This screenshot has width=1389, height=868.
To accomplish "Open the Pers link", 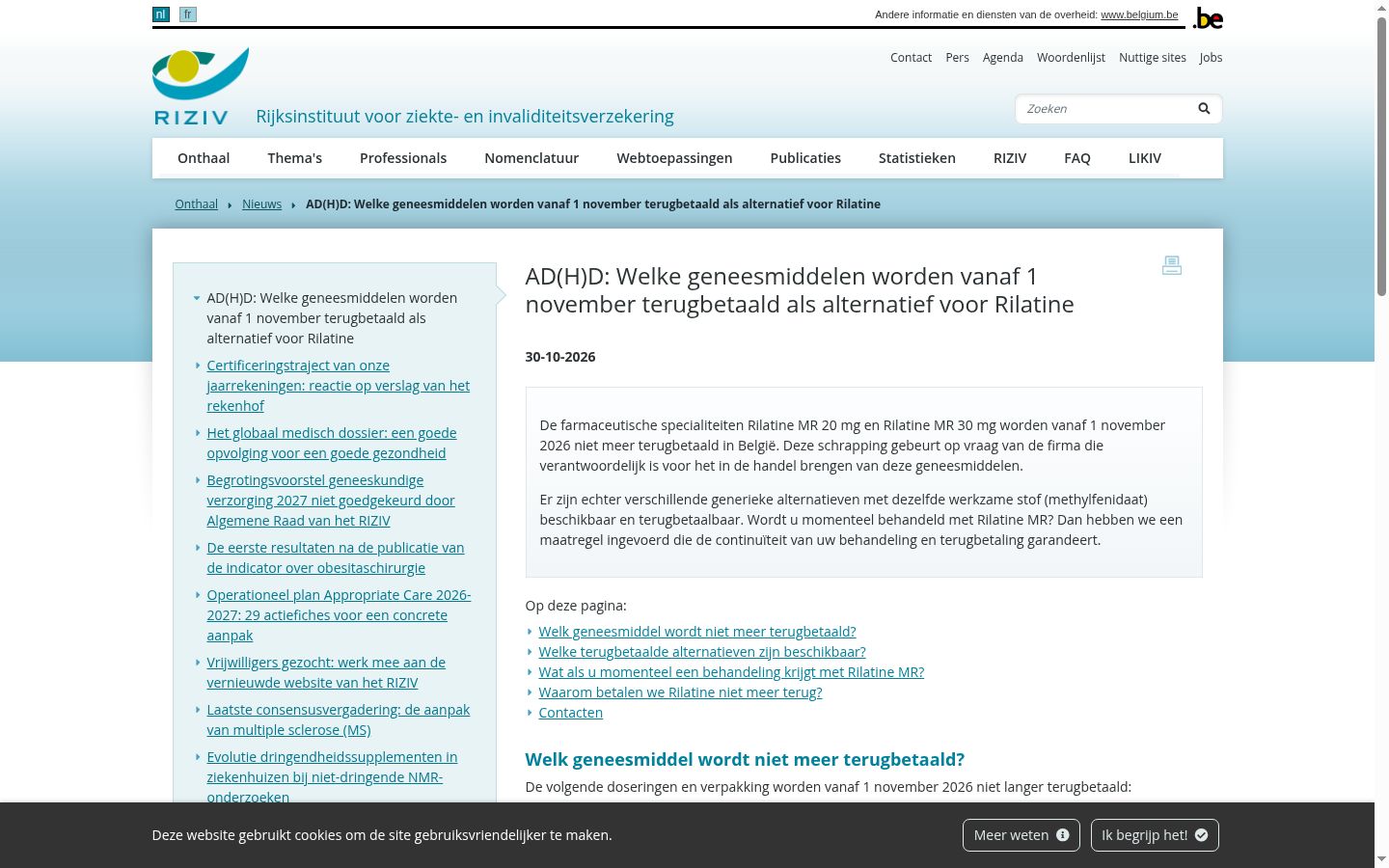I will tap(957, 58).
